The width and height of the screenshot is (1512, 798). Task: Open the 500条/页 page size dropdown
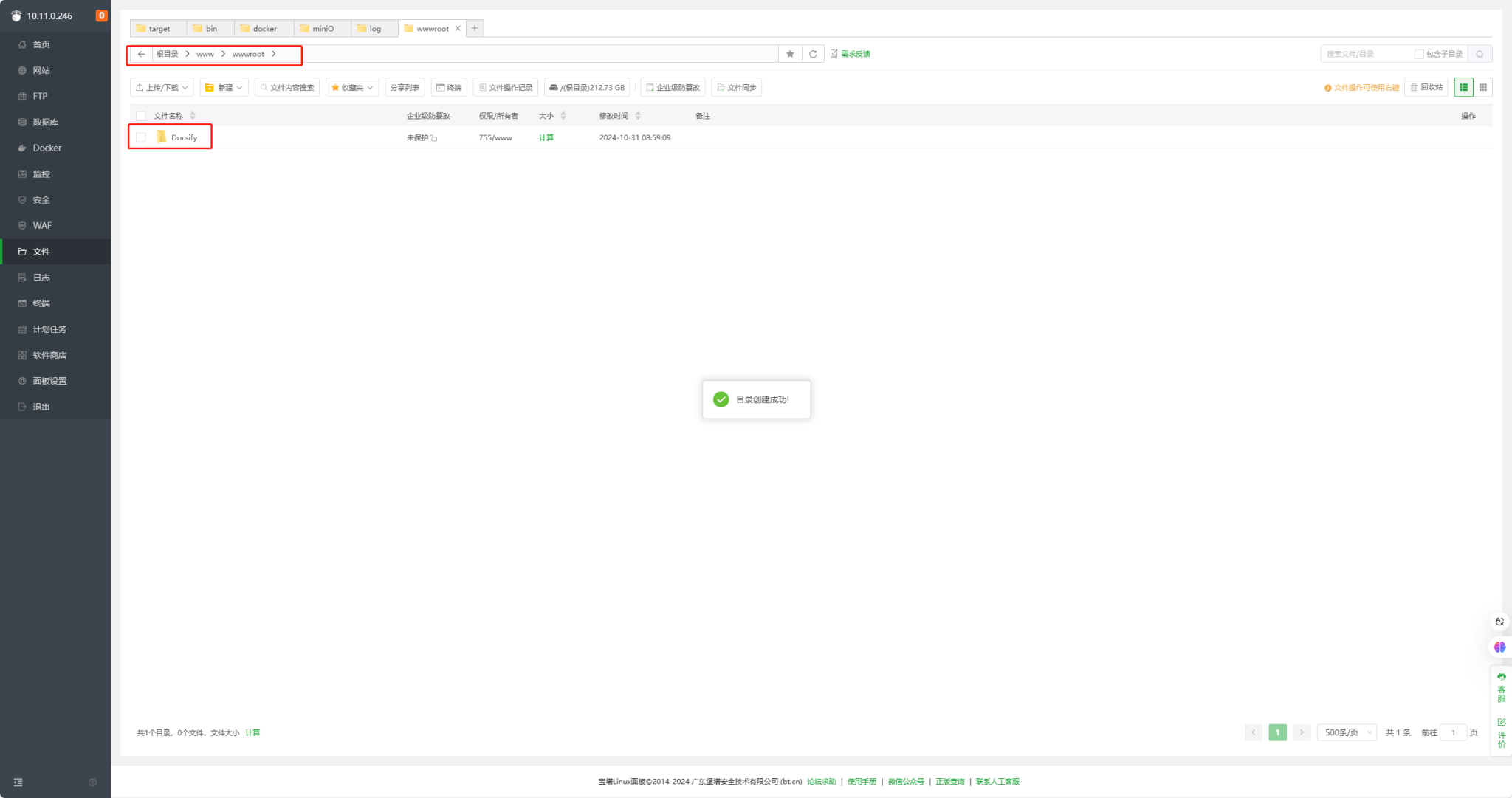(1347, 732)
